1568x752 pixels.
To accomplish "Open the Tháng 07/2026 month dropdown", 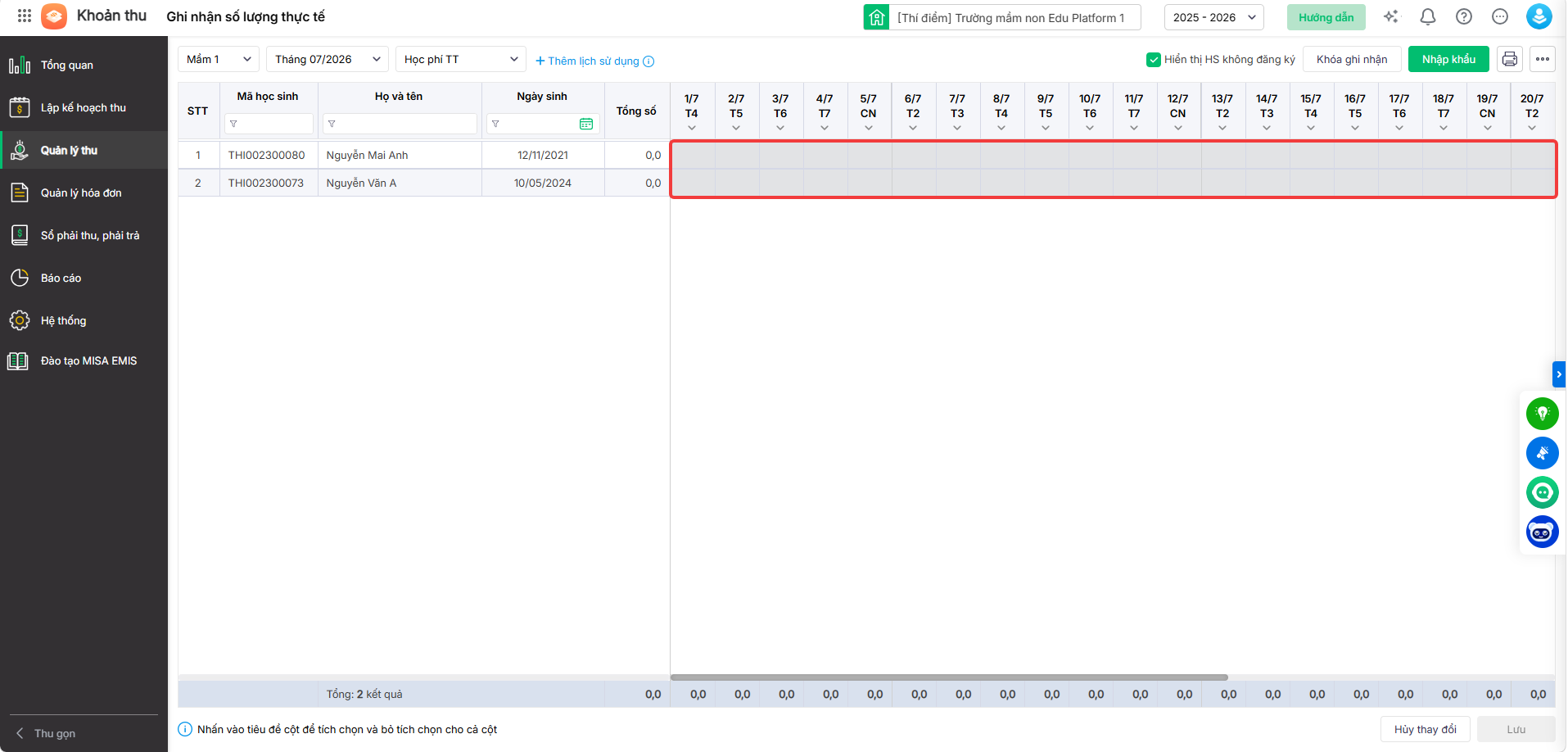I will pyautogui.click(x=328, y=59).
